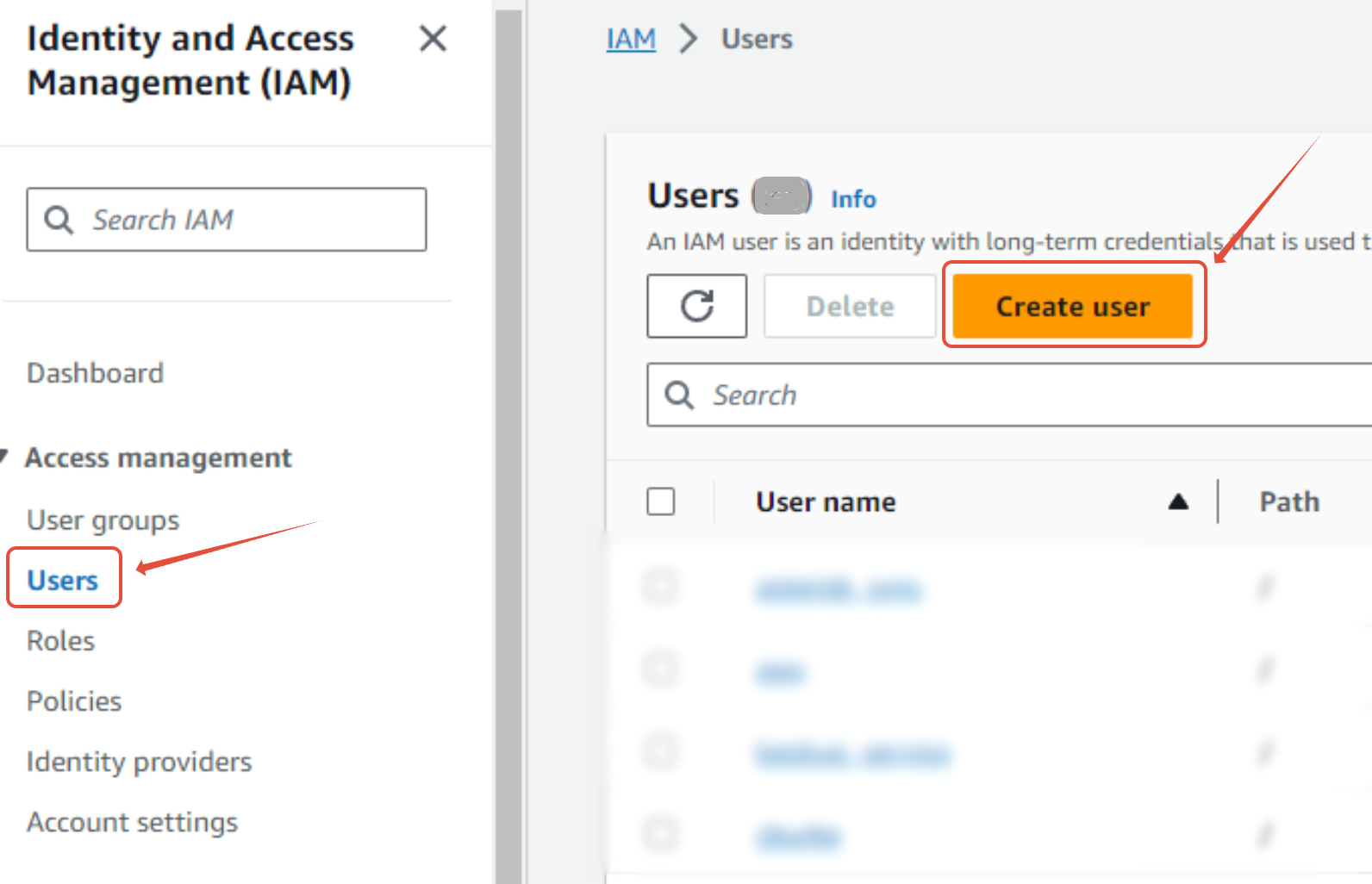
Task: Go to Roles in the sidebar
Action: click(x=60, y=641)
